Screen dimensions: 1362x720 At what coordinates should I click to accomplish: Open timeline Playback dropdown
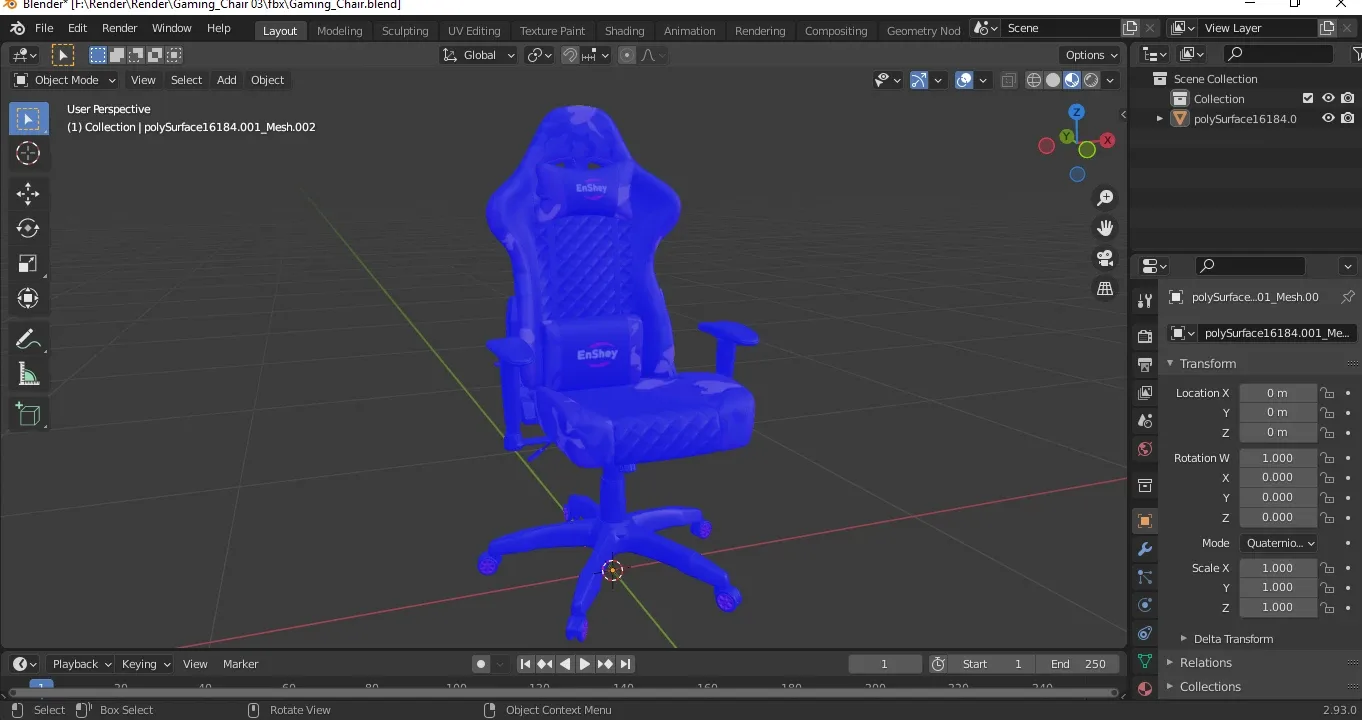(81, 664)
